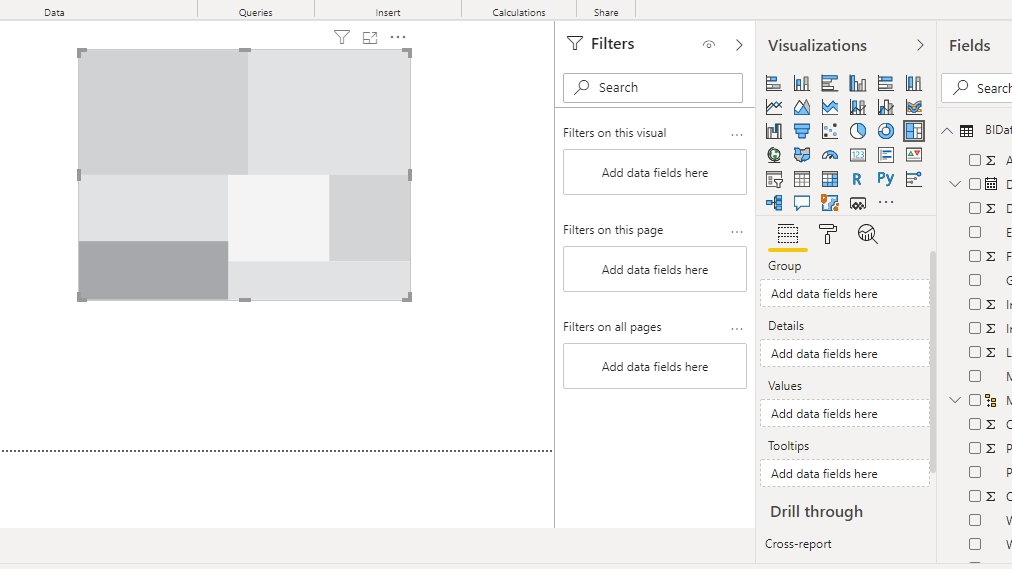Click the Values 'Add data fields here' well
The image size is (1012, 569).
[x=844, y=414]
